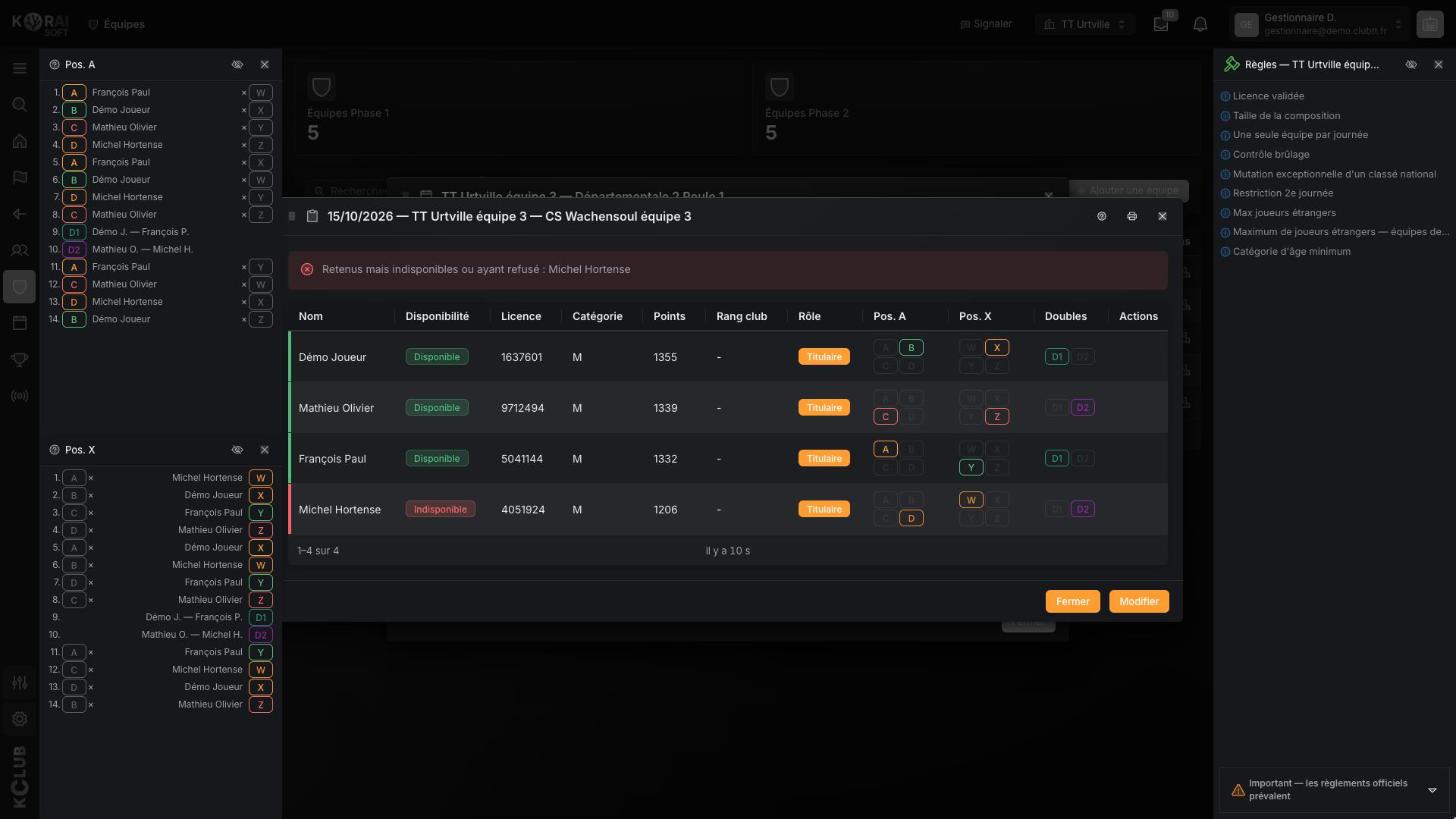Open the inbox icon with badge

[x=1161, y=24]
